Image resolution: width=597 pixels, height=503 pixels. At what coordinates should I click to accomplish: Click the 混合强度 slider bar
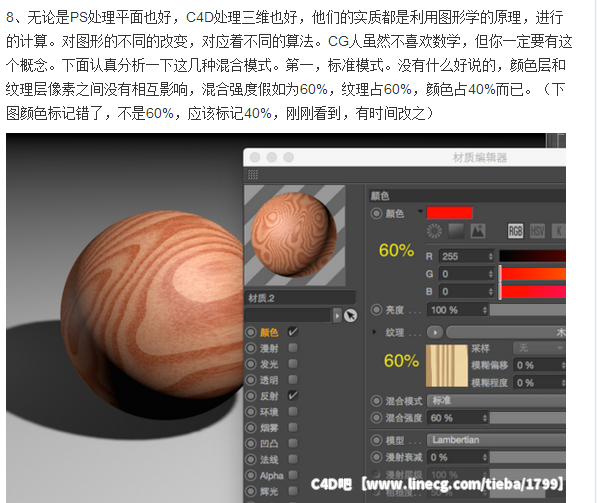pos(528,418)
